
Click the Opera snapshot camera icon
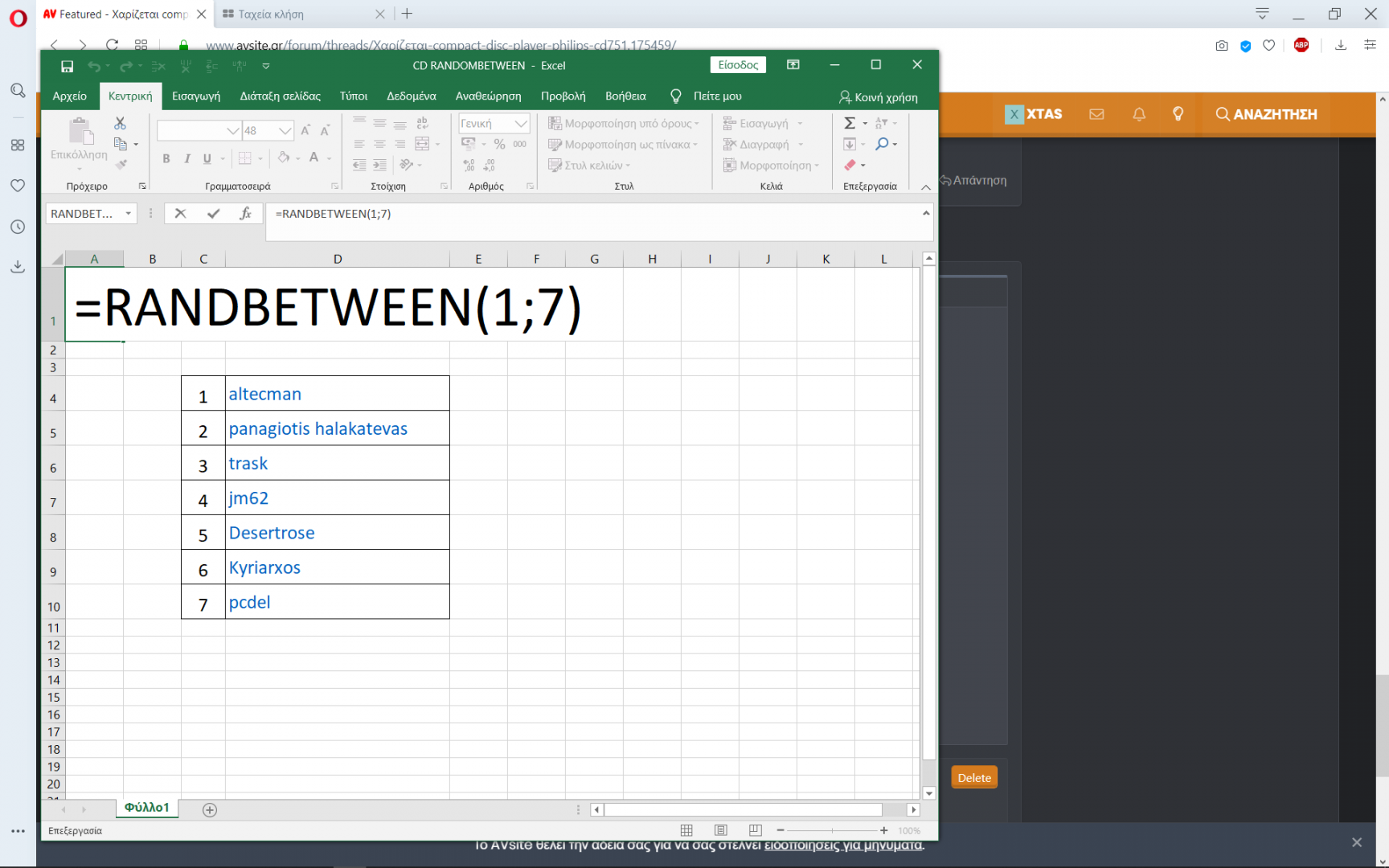tap(1221, 46)
